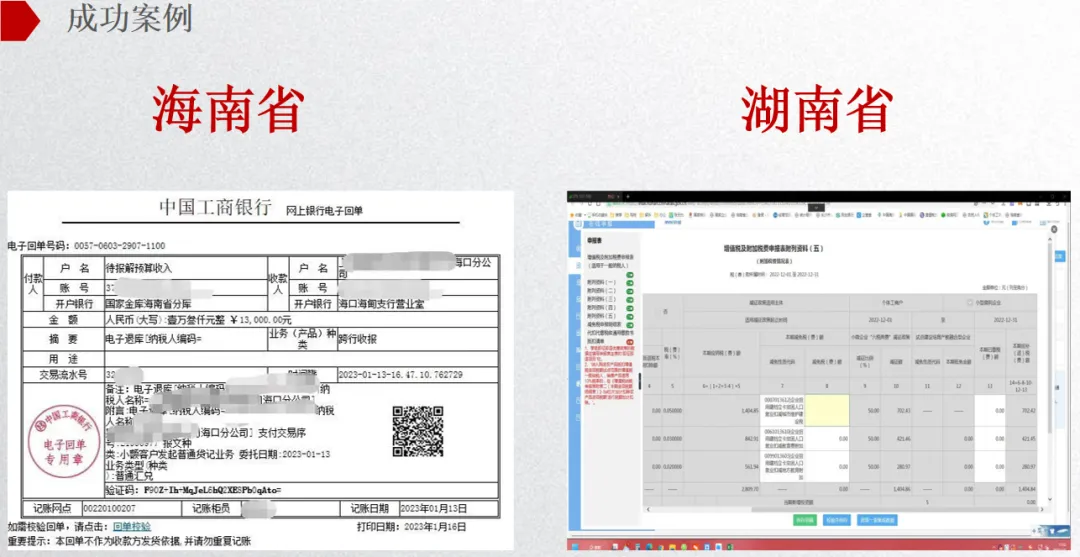
Task: Select 增值税及附加税费申报表 main form entry
Action: pos(610,261)
